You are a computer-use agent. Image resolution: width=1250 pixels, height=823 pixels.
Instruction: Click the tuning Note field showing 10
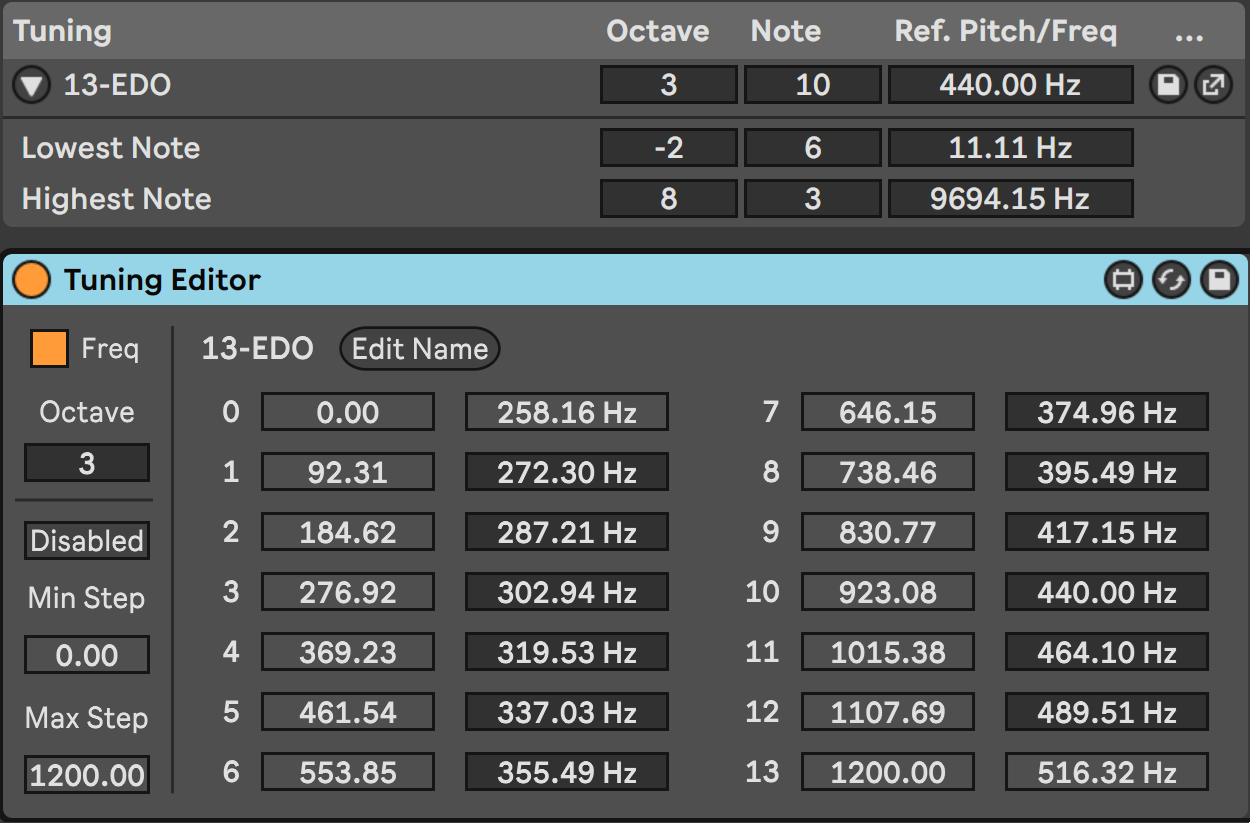pos(812,85)
